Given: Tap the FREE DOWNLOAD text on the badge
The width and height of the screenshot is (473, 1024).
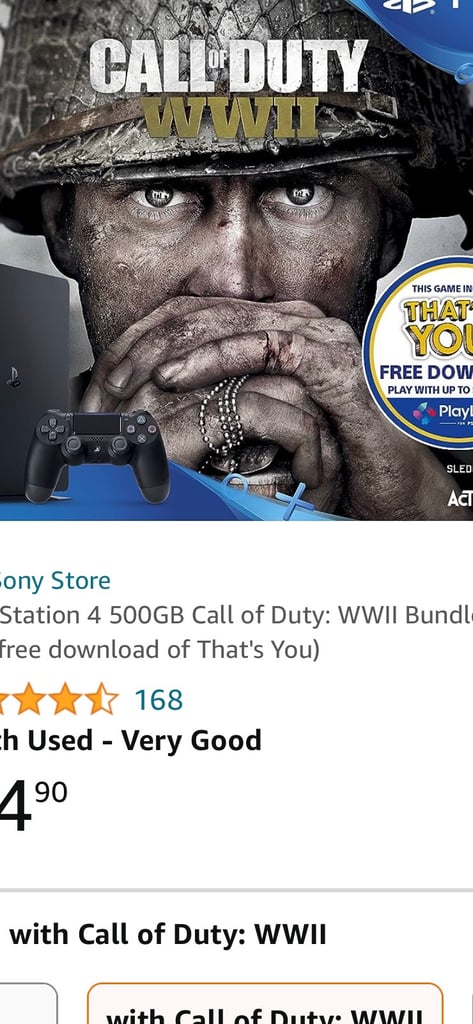Looking at the screenshot, I should click(426, 373).
